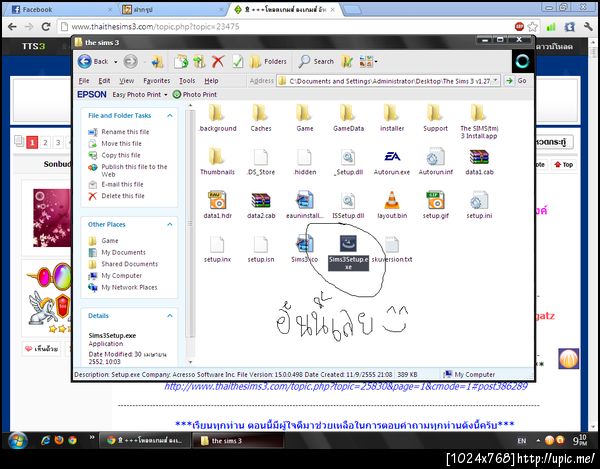Click the red Delete X toolbar icon
This screenshot has width=600, height=469.
click(218, 61)
